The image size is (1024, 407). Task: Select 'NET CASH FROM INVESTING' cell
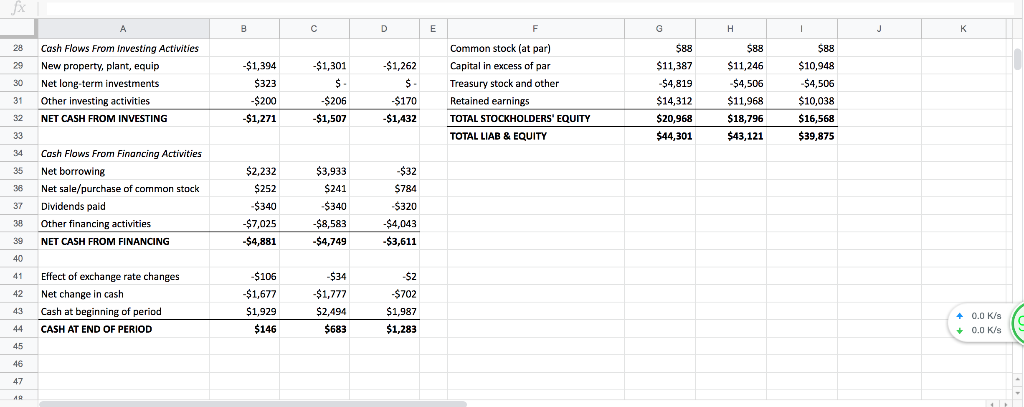(x=123, y=118)
